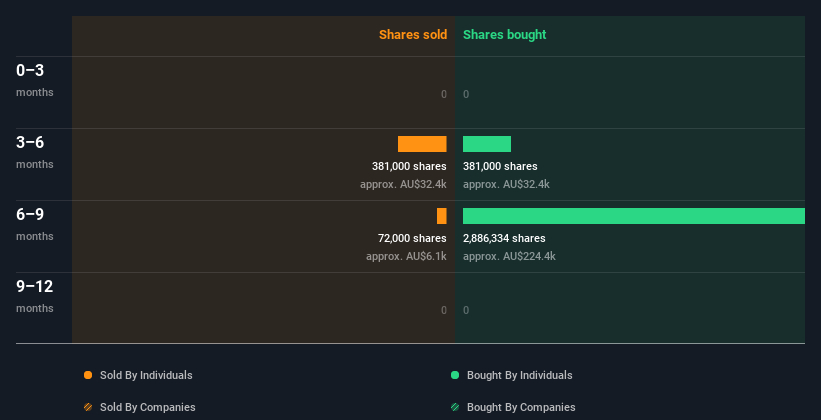The height and width of the screenshot is (420, 821).
Task: Click the 9–12 months bought zero value
Action: (x=466, y=310)
